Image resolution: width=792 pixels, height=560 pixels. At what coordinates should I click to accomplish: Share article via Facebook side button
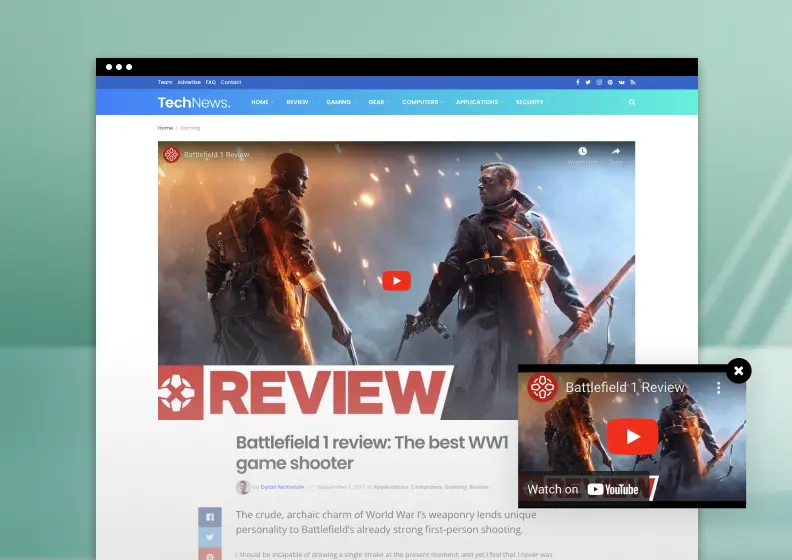pos(210,517)
